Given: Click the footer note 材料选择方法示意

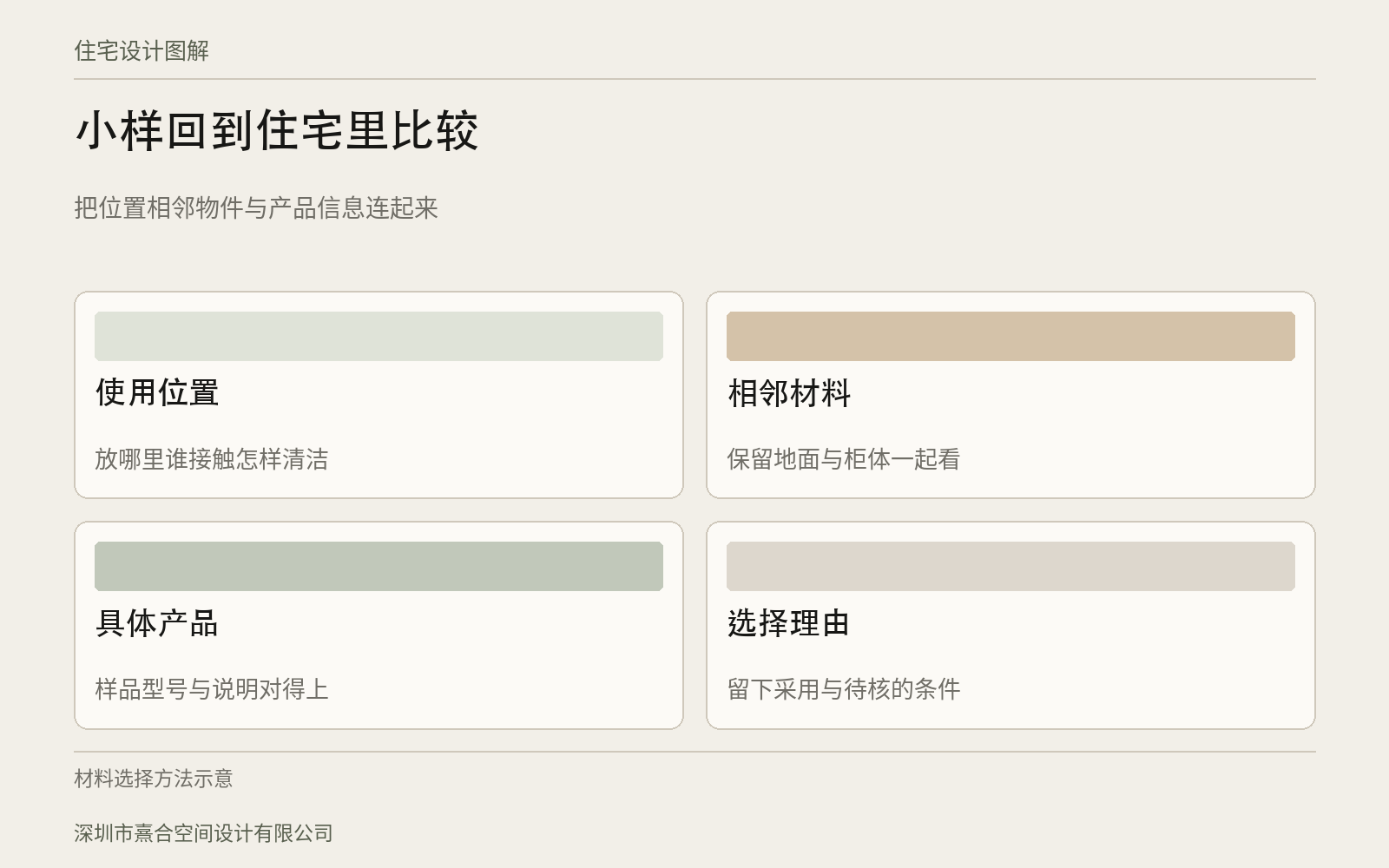Looking at the screenshot, I should [x=154, y=779].
